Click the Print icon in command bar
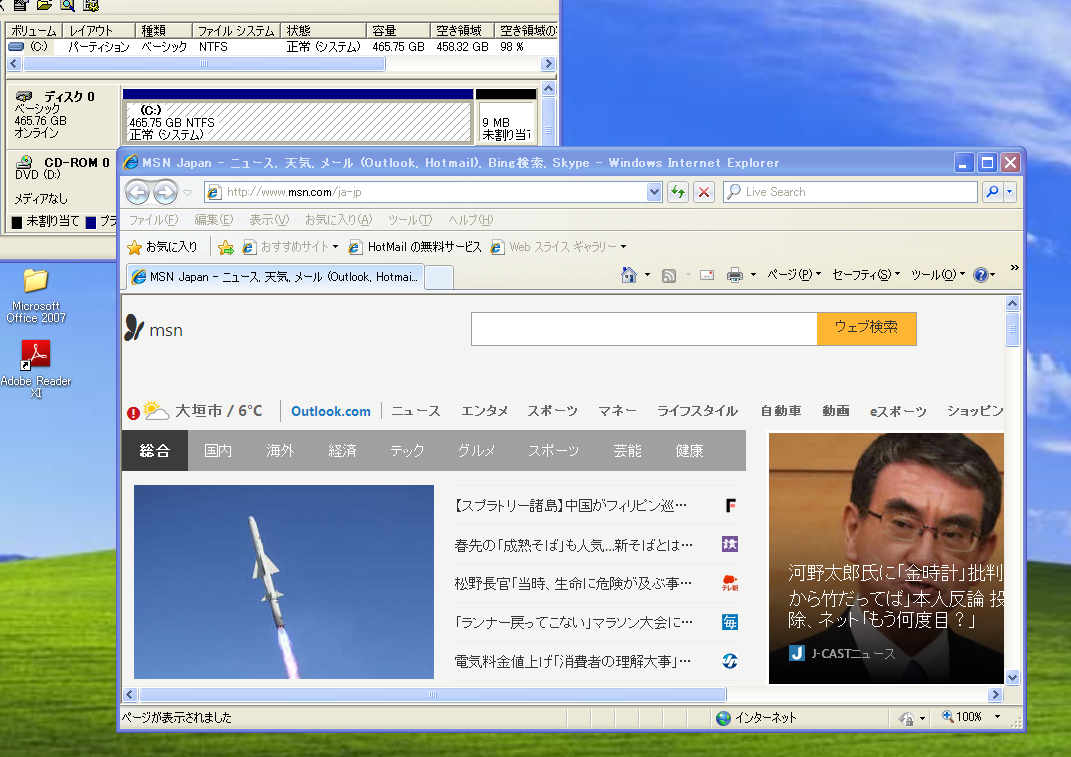 734,275
